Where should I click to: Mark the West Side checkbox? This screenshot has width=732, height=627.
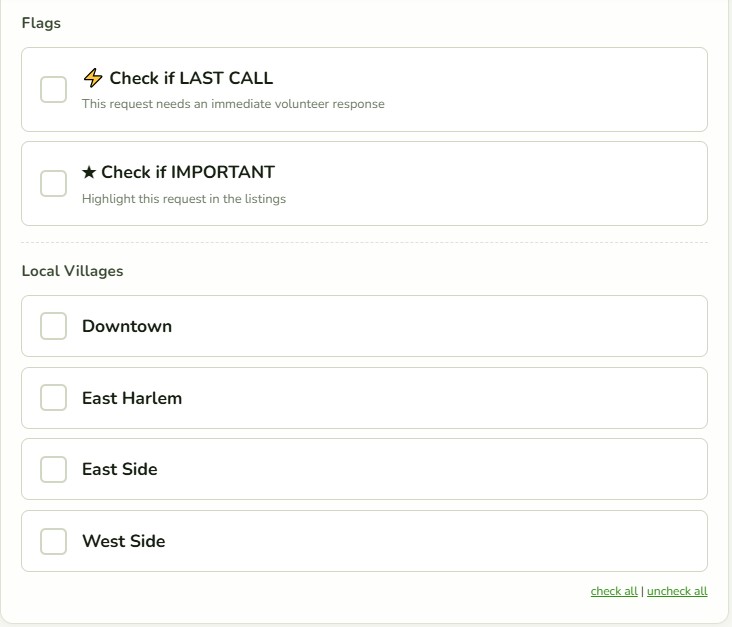53,541
